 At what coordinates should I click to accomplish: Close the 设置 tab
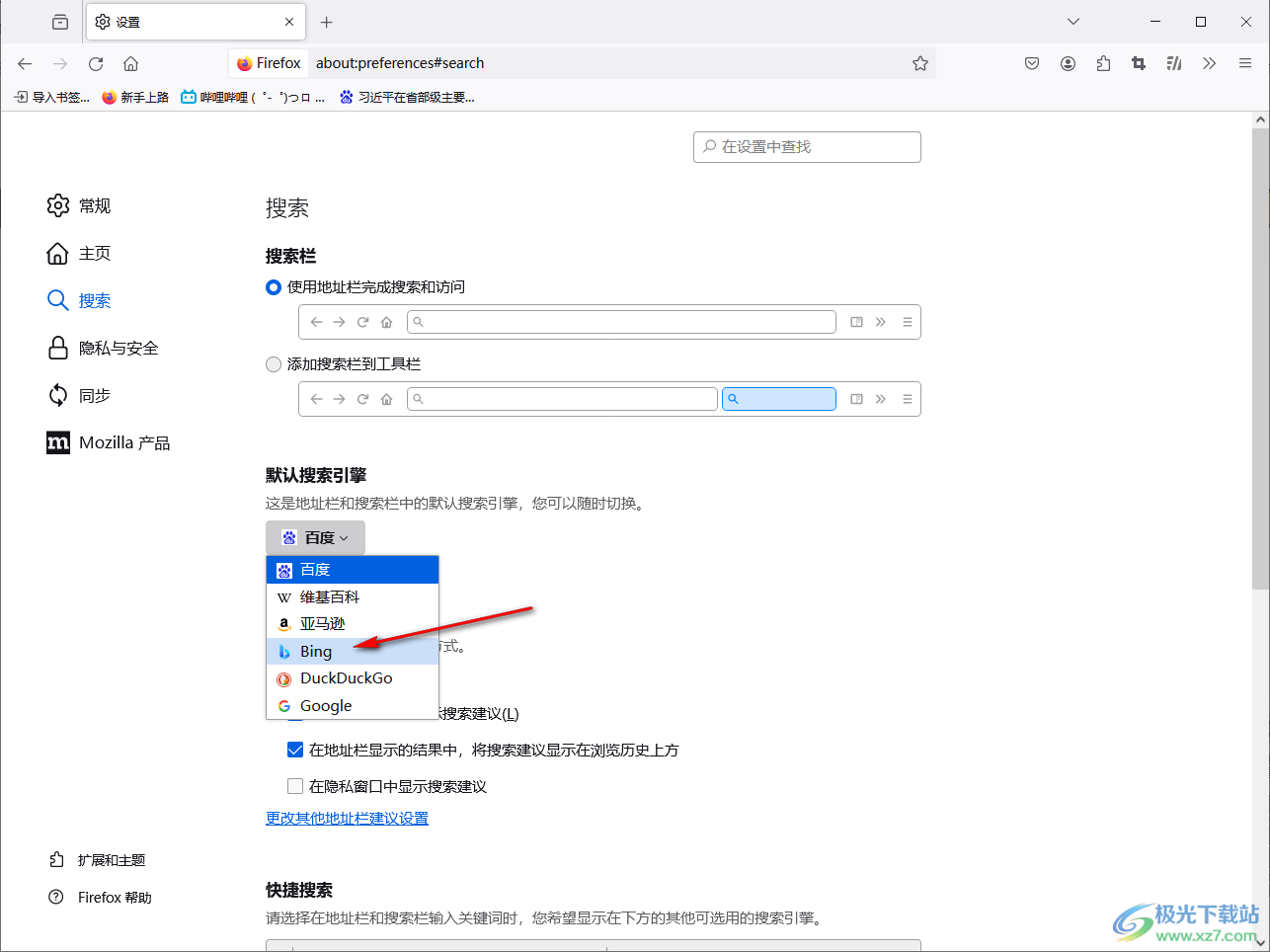click(x=289, y=22)
